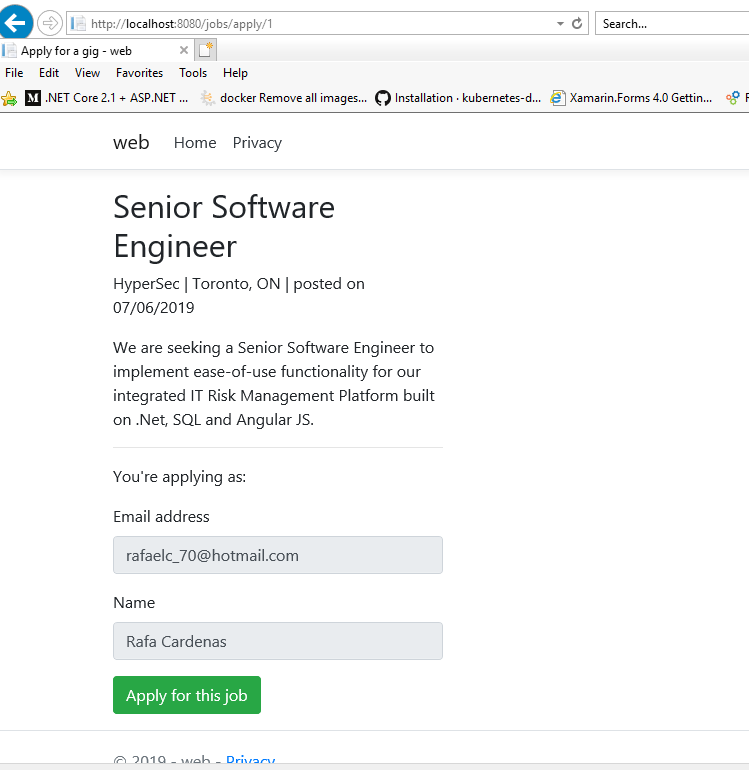Click the 'web' brand link in navbar
The image size is (749, 770).
point(131,142)
